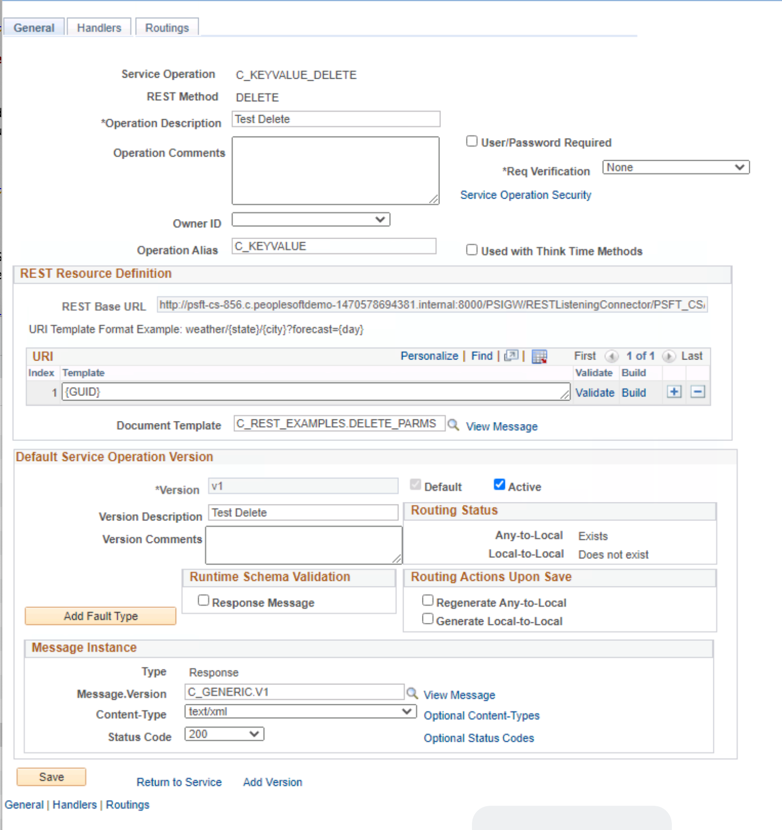Click Version Comments text area

pos(304,545)
